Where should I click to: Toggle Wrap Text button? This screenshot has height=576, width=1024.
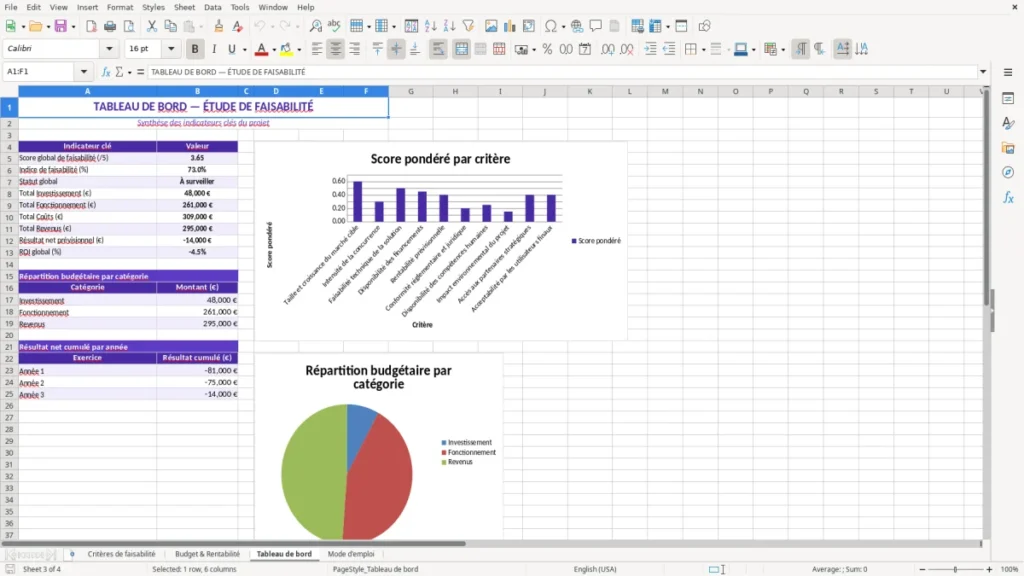[x=438, y=49]
